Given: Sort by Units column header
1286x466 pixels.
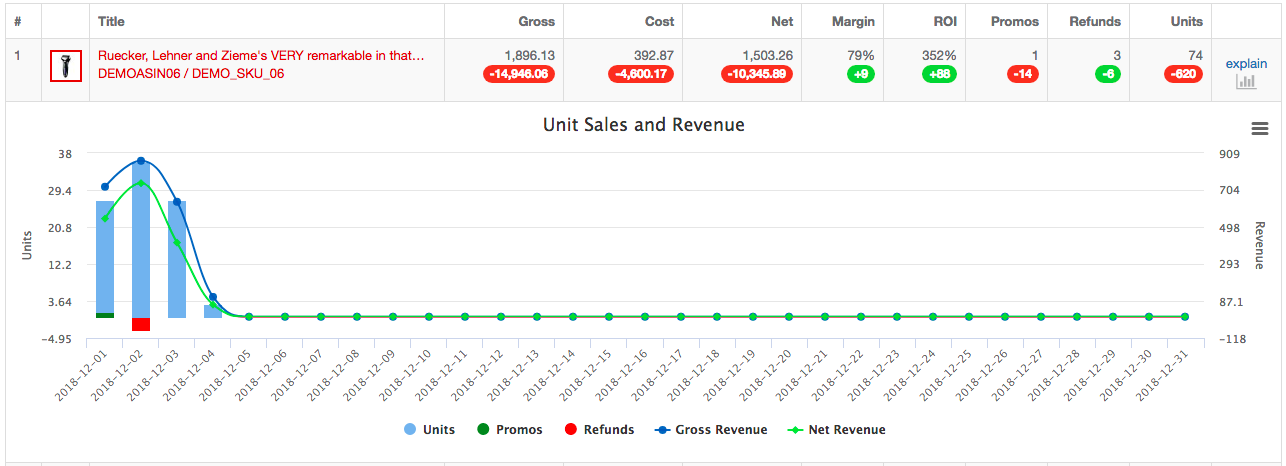Looking at the screenshot, I should point(1186,21).
